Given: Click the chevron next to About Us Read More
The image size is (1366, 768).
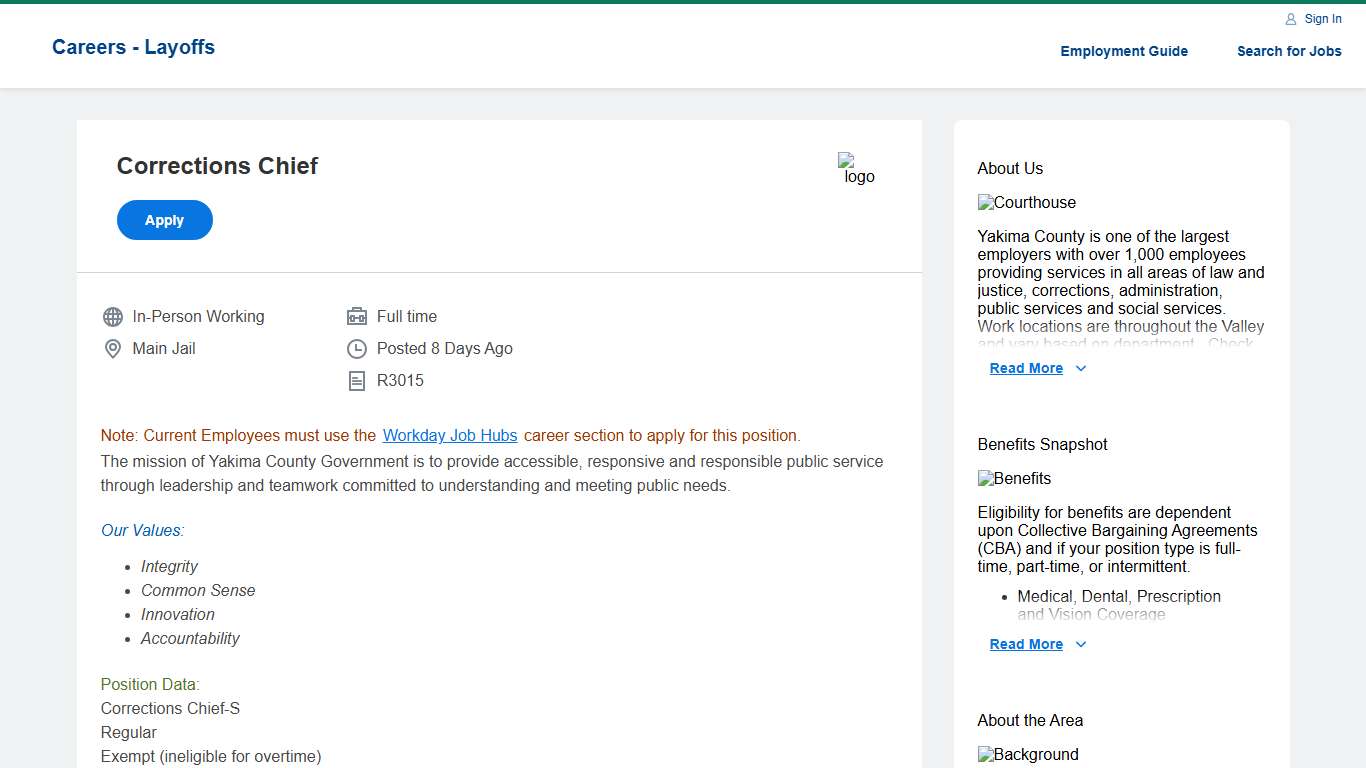Looking at the screenshot, I should (x=1081, y=369).
